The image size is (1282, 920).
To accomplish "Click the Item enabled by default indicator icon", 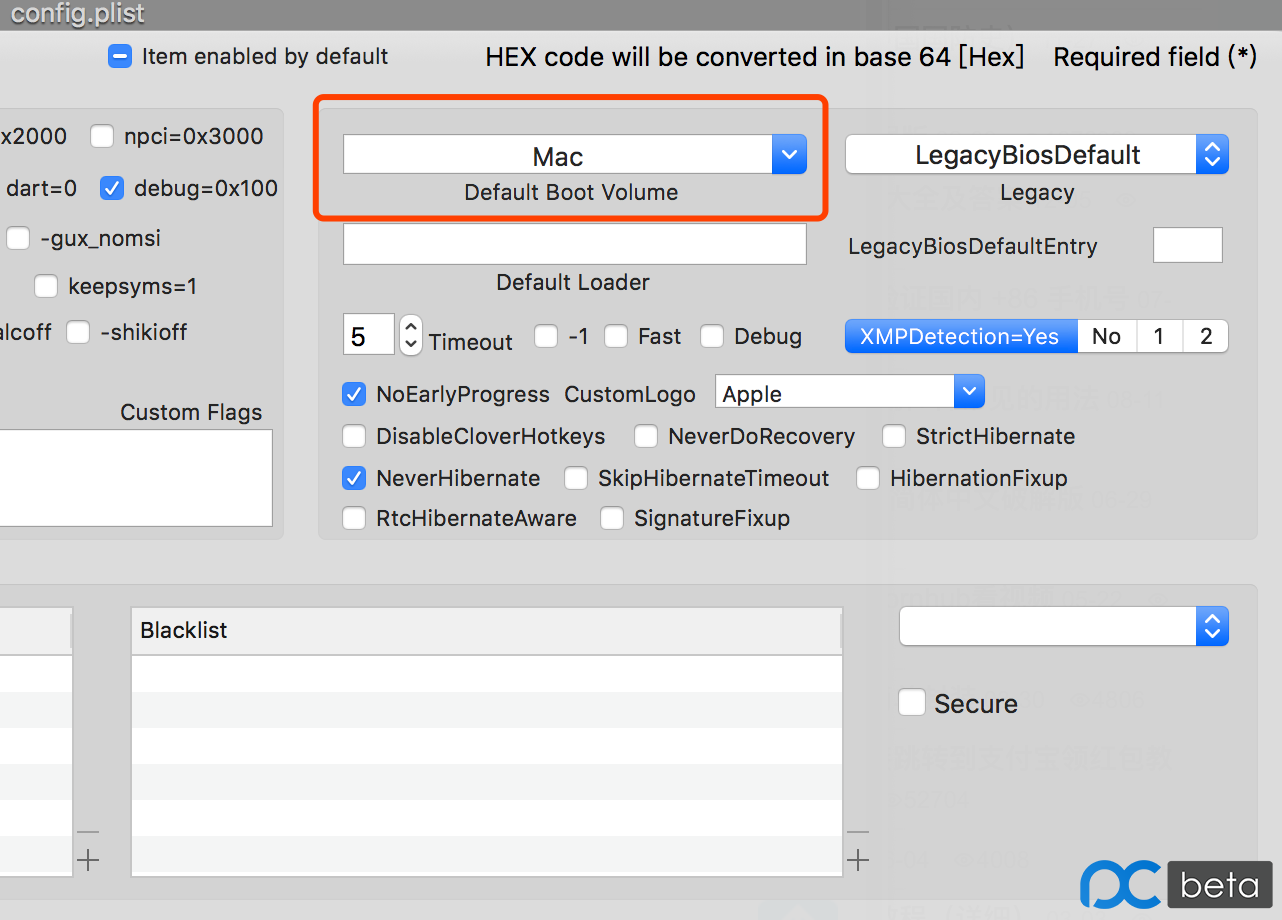I will pos(120,57).
